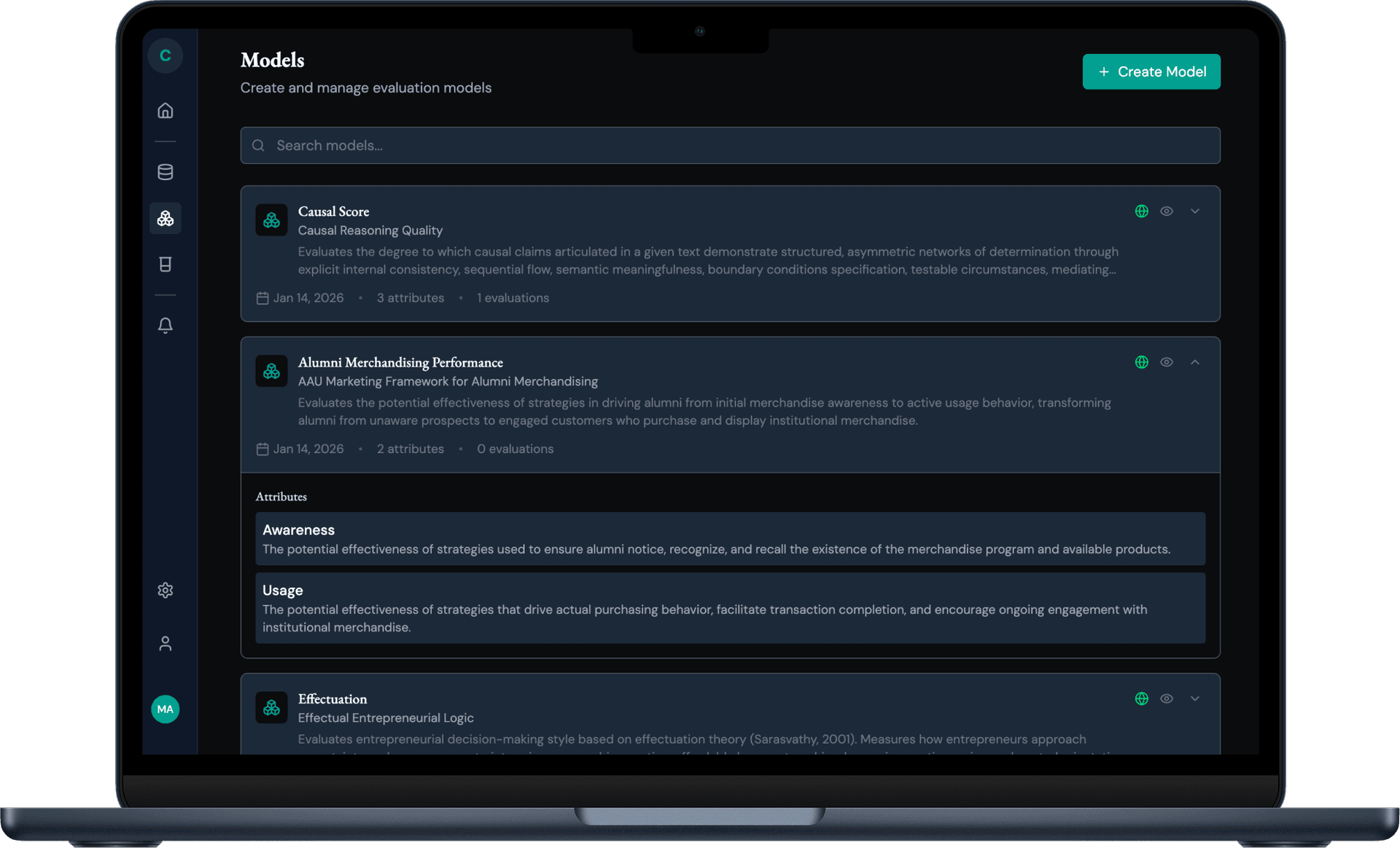This screenshot has width=1400, height=848.
Task: Expand the Effectuation model card
Action: [x=1195, y=699]
